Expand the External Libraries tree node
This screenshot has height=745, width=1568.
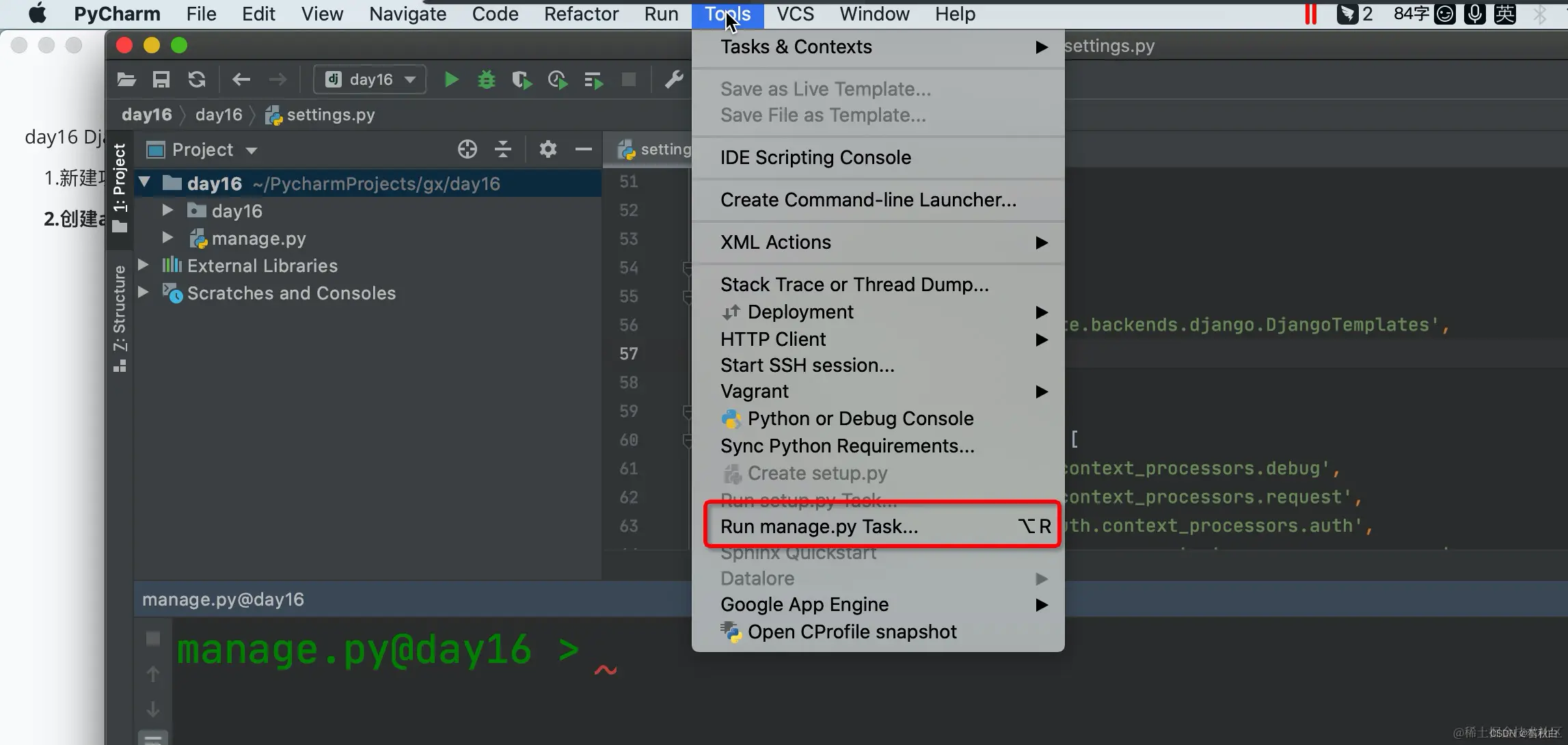pos(144,265)
